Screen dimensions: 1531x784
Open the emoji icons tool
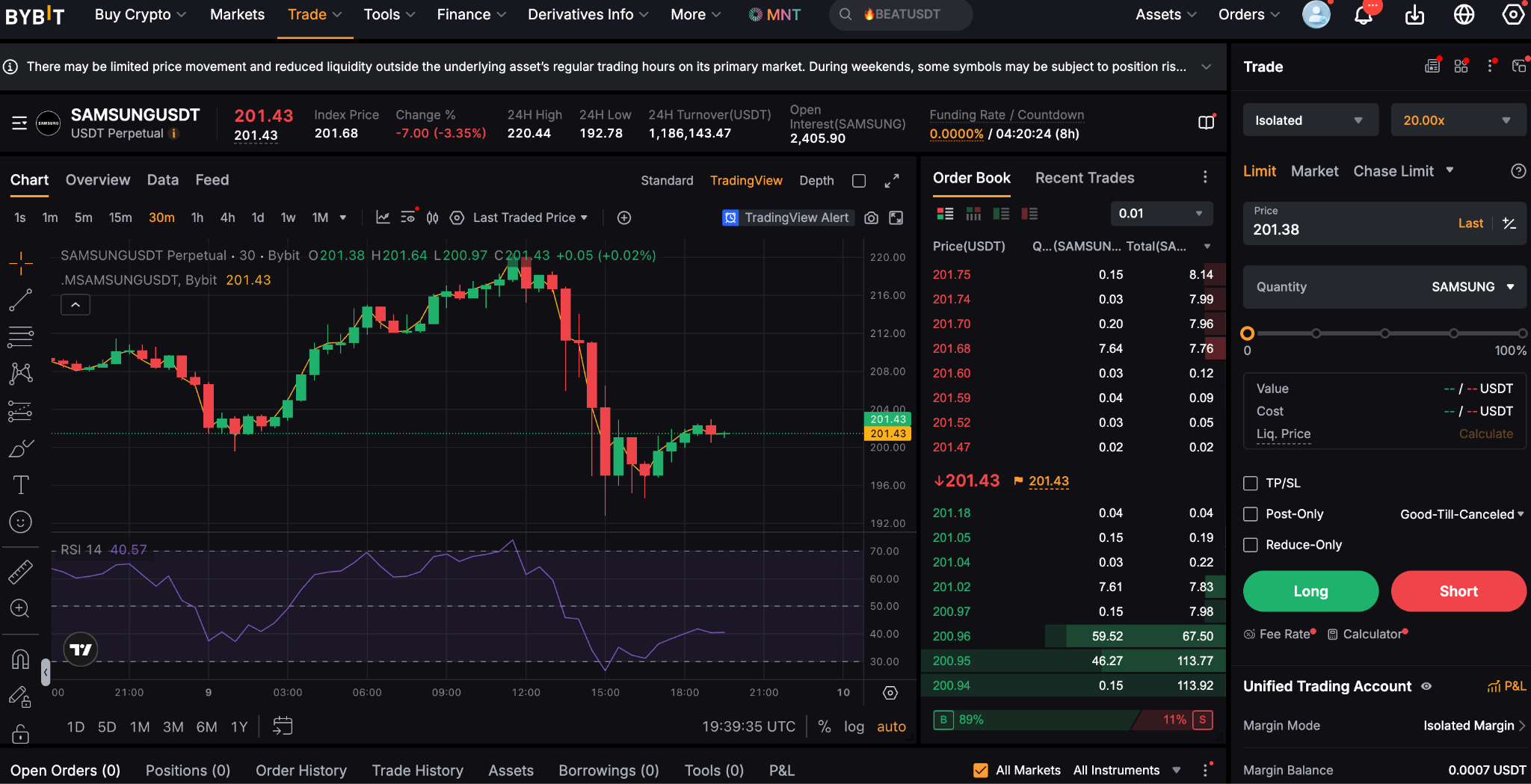[21, 522]
